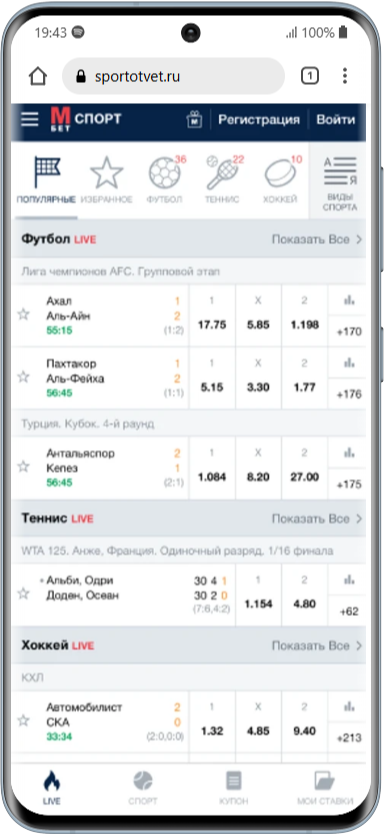The height and width of the screenshot is (834, 384).
Task: Toggle the favorite star for Автомобилист – СКА
Action: (23, 721)
